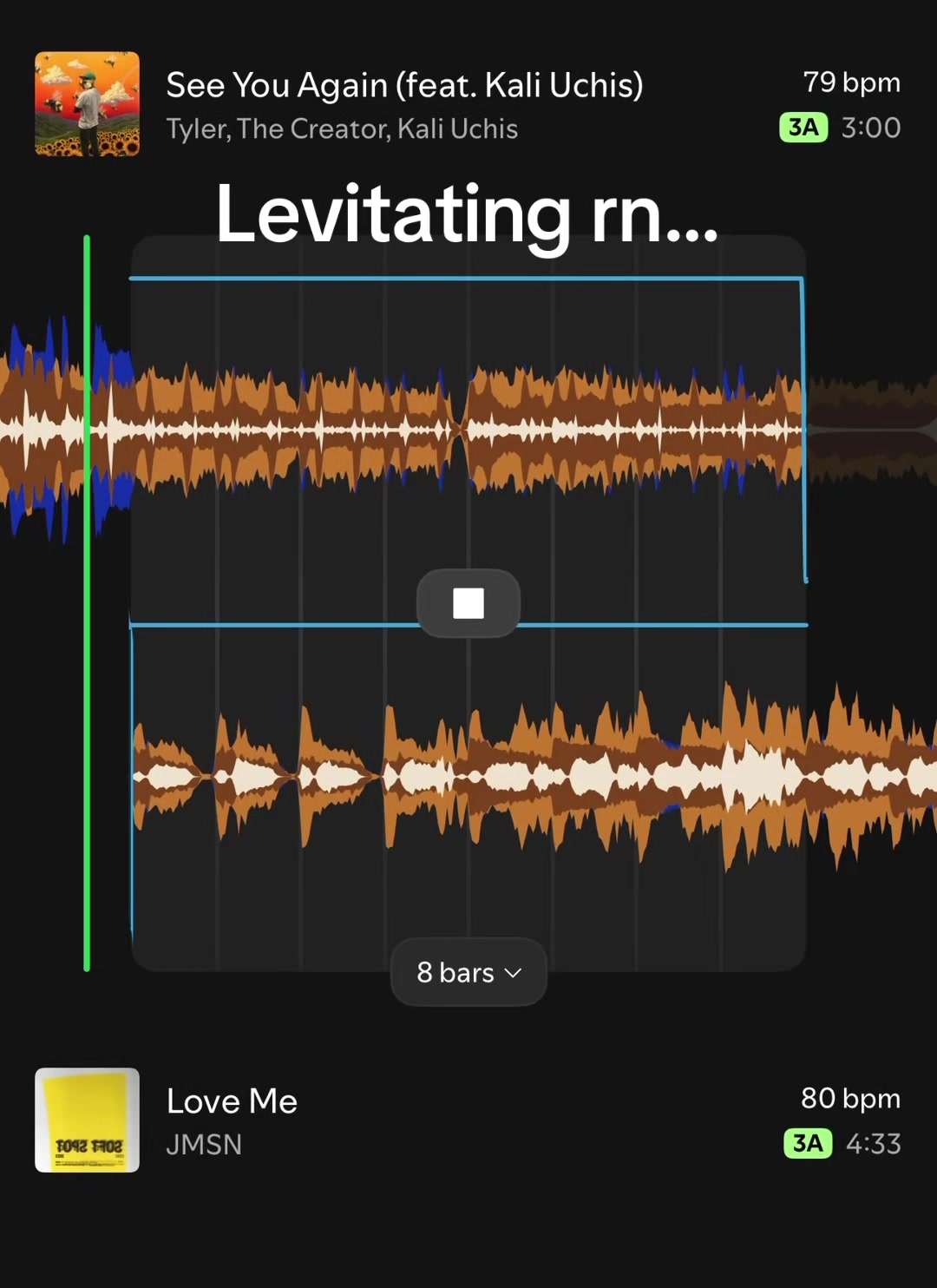The image size is (937, 1288).
Task: Click the 3:00 duration of See You Again
Action: (x=871, y=128)
